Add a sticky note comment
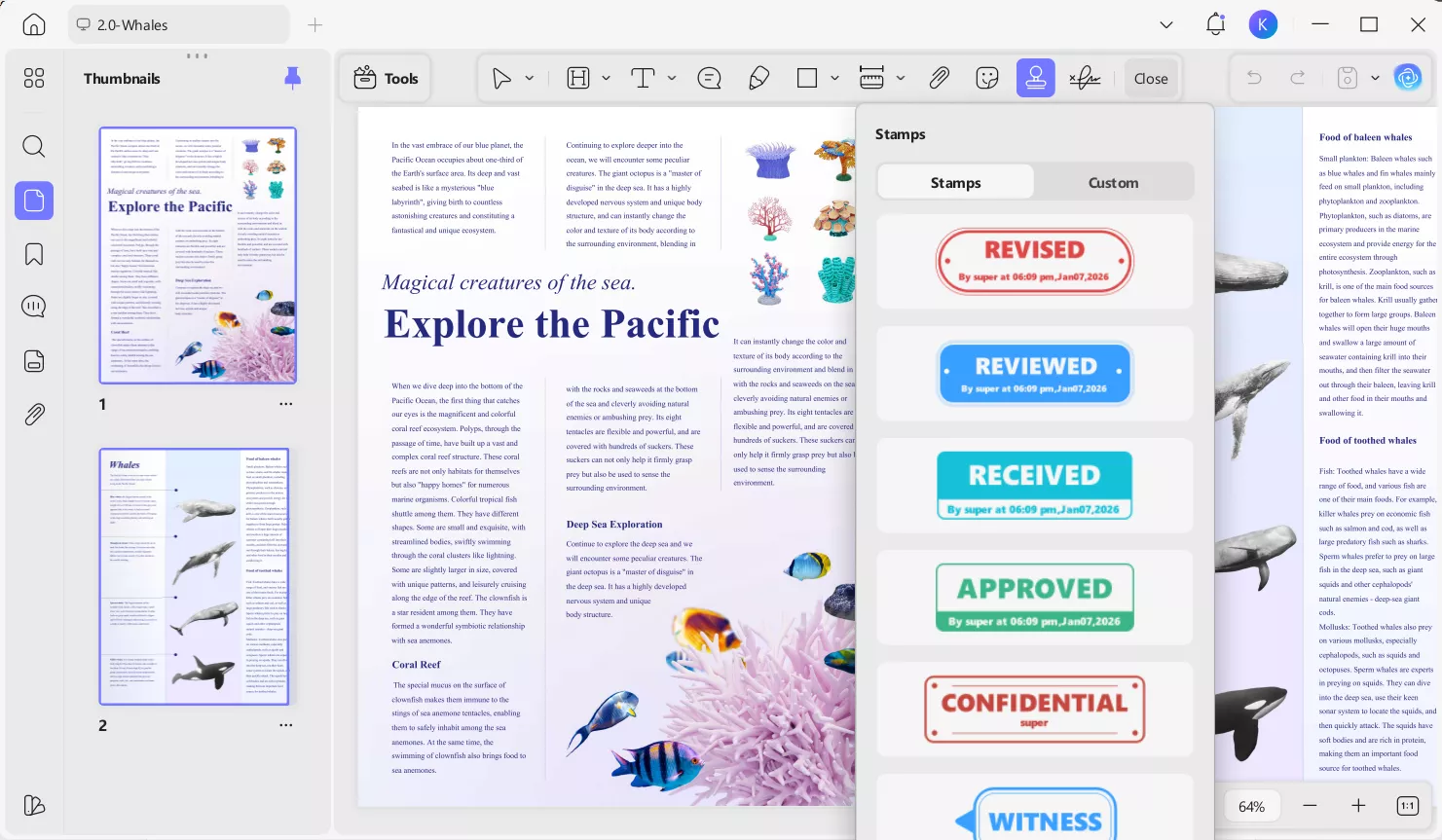Viewport: 1442px width, 840px height. coord(710,79)
